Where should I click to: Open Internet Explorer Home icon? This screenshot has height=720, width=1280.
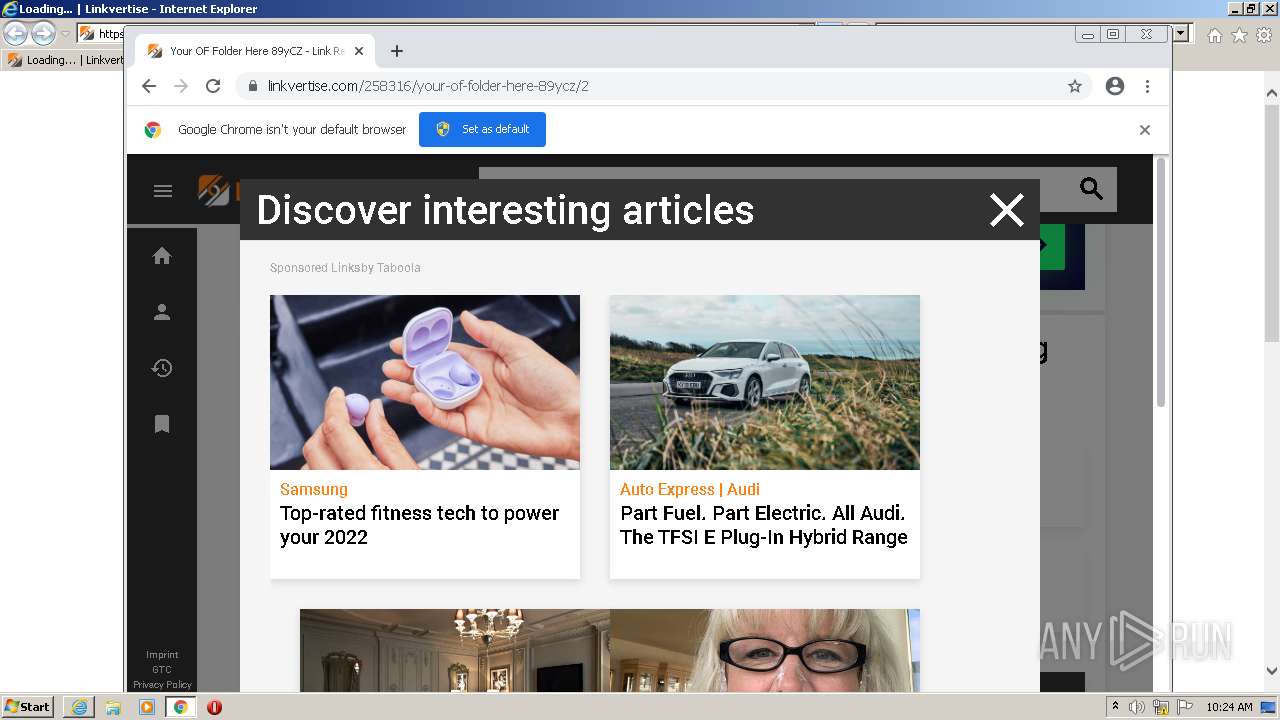click(x=1215, y=35)
